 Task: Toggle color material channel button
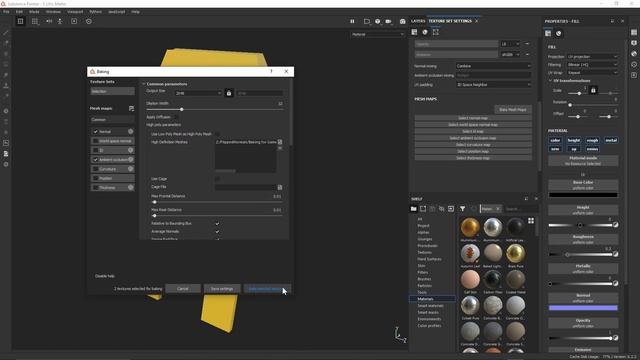pyautogui.click(x=555, y=140)
